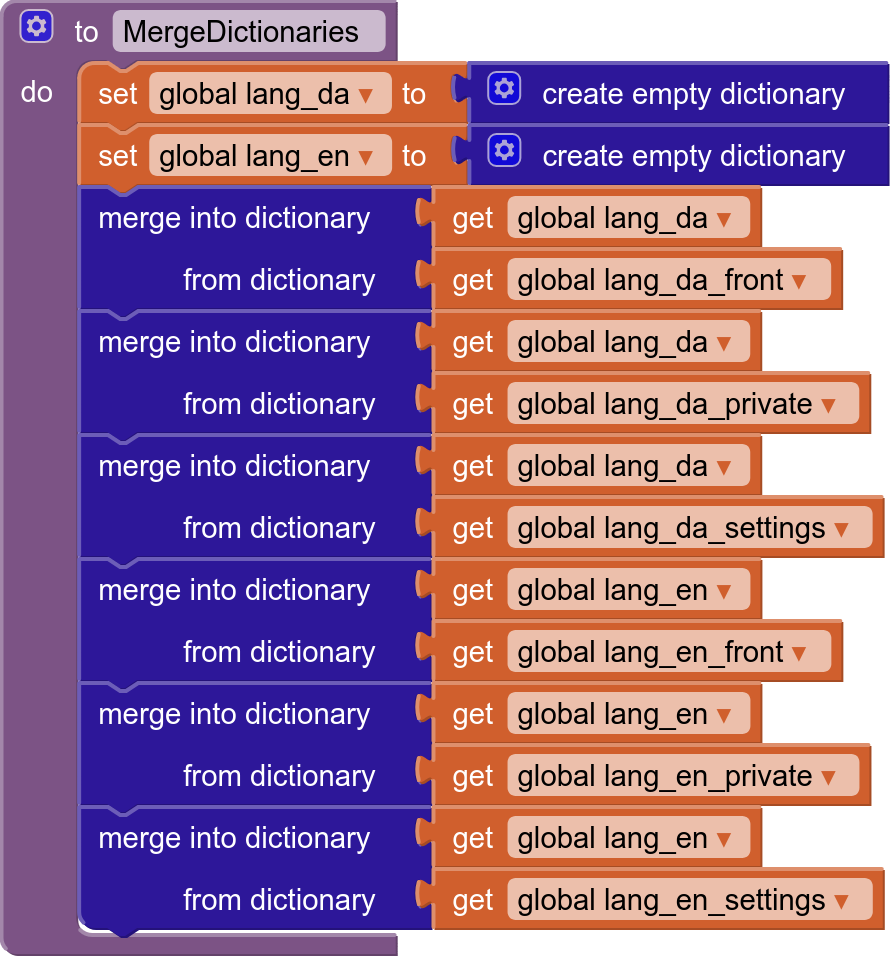Click the 'get' label before lang_da_front
The image size is (890, 956).
coord(473,280)
